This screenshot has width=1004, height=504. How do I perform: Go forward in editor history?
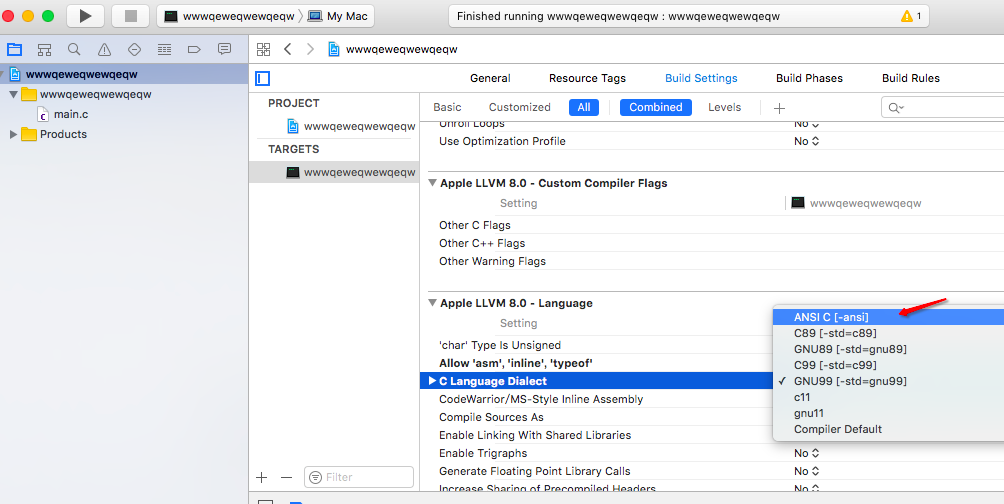click(x=311, y=49)
